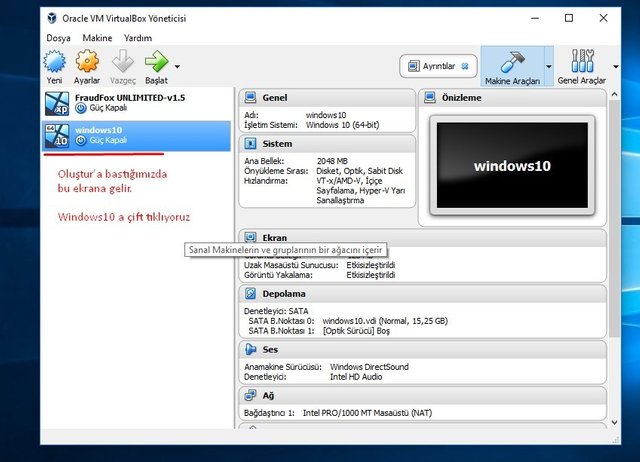Click the 'windows10.vdi (Normal, 15,25 GB)' text

[x=385, y=321]
